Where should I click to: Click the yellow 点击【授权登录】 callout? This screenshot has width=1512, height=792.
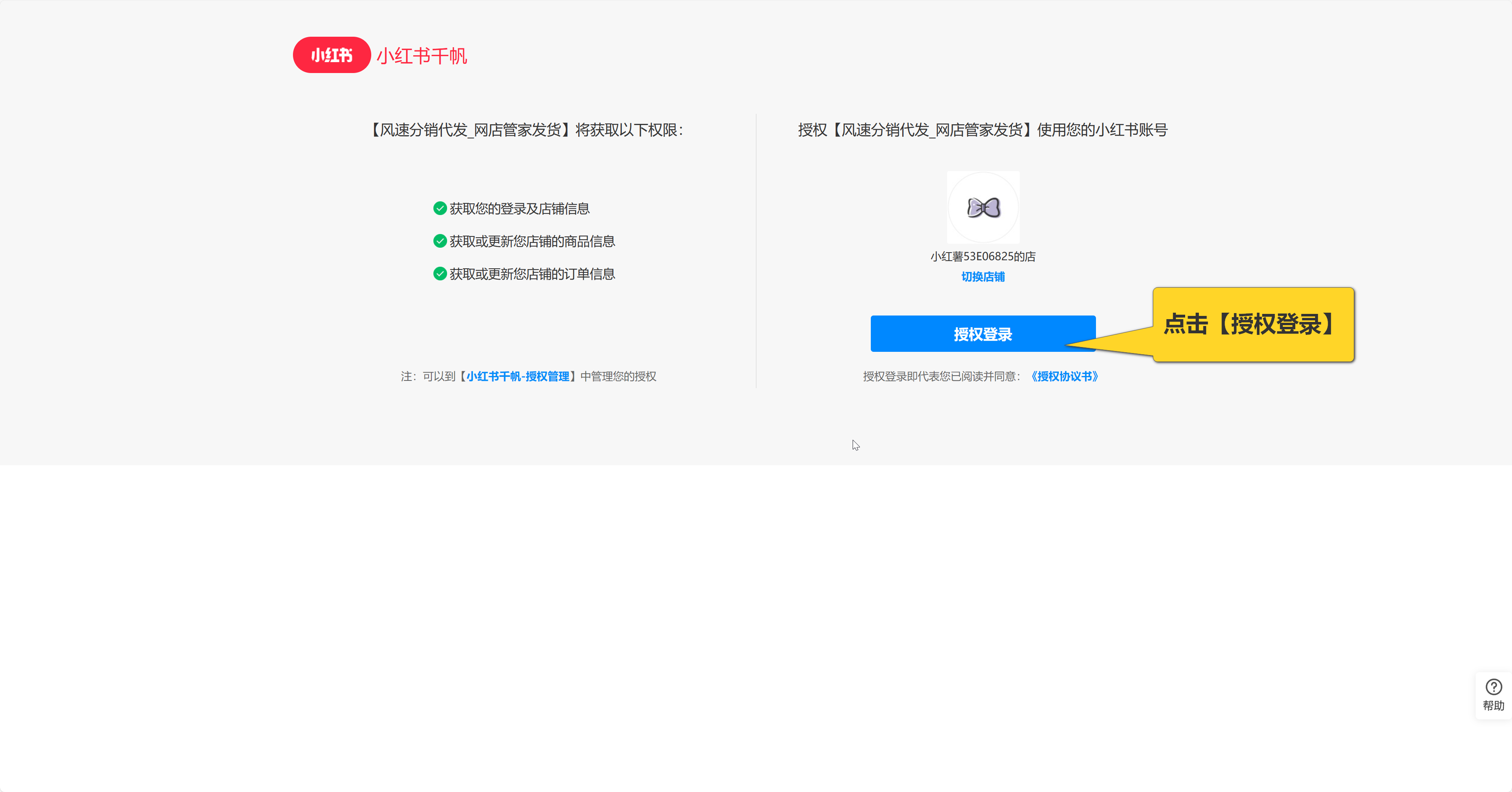tap(1253, 324)
